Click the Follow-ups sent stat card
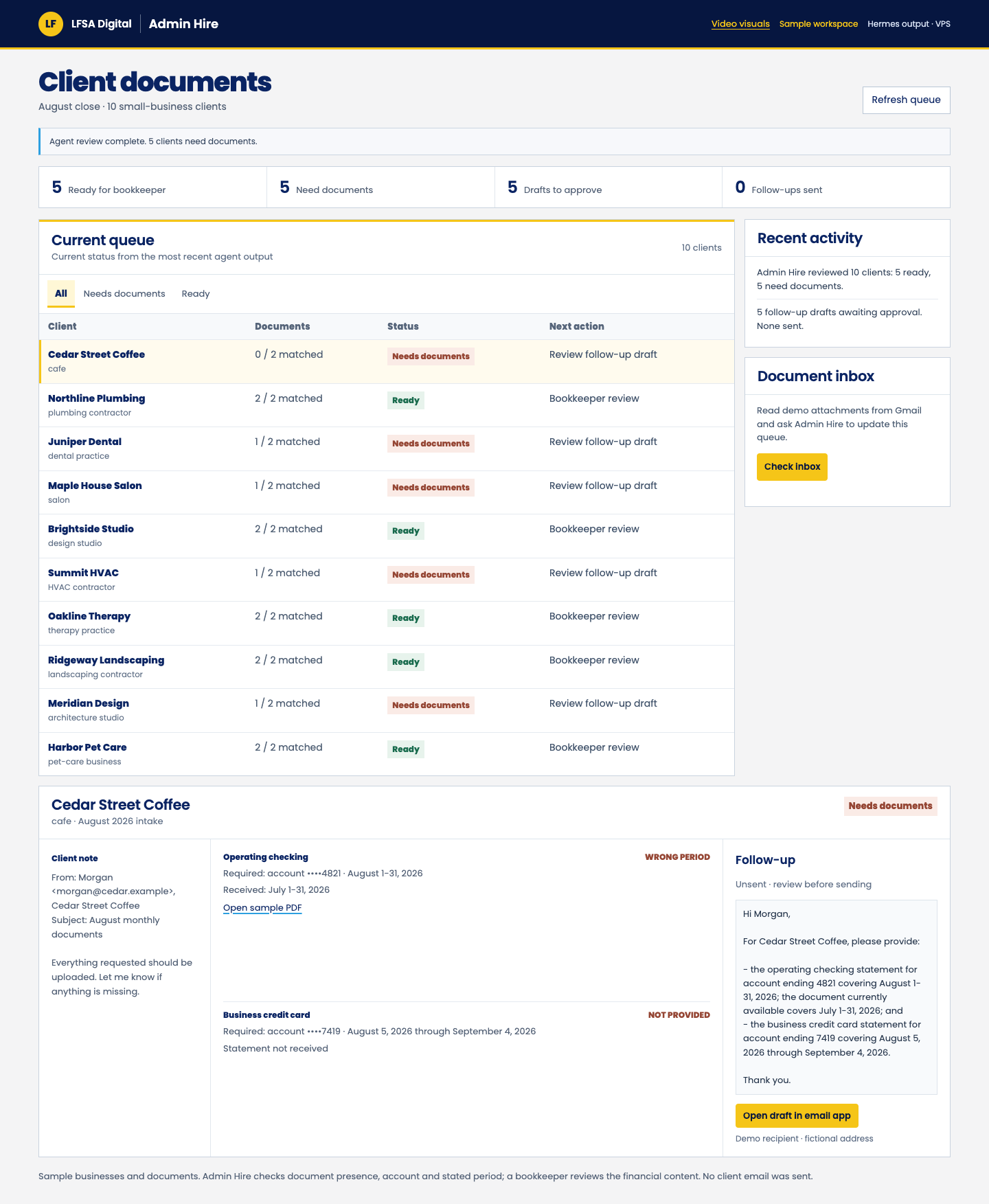The image size is (989, 1204). point(836,188)
